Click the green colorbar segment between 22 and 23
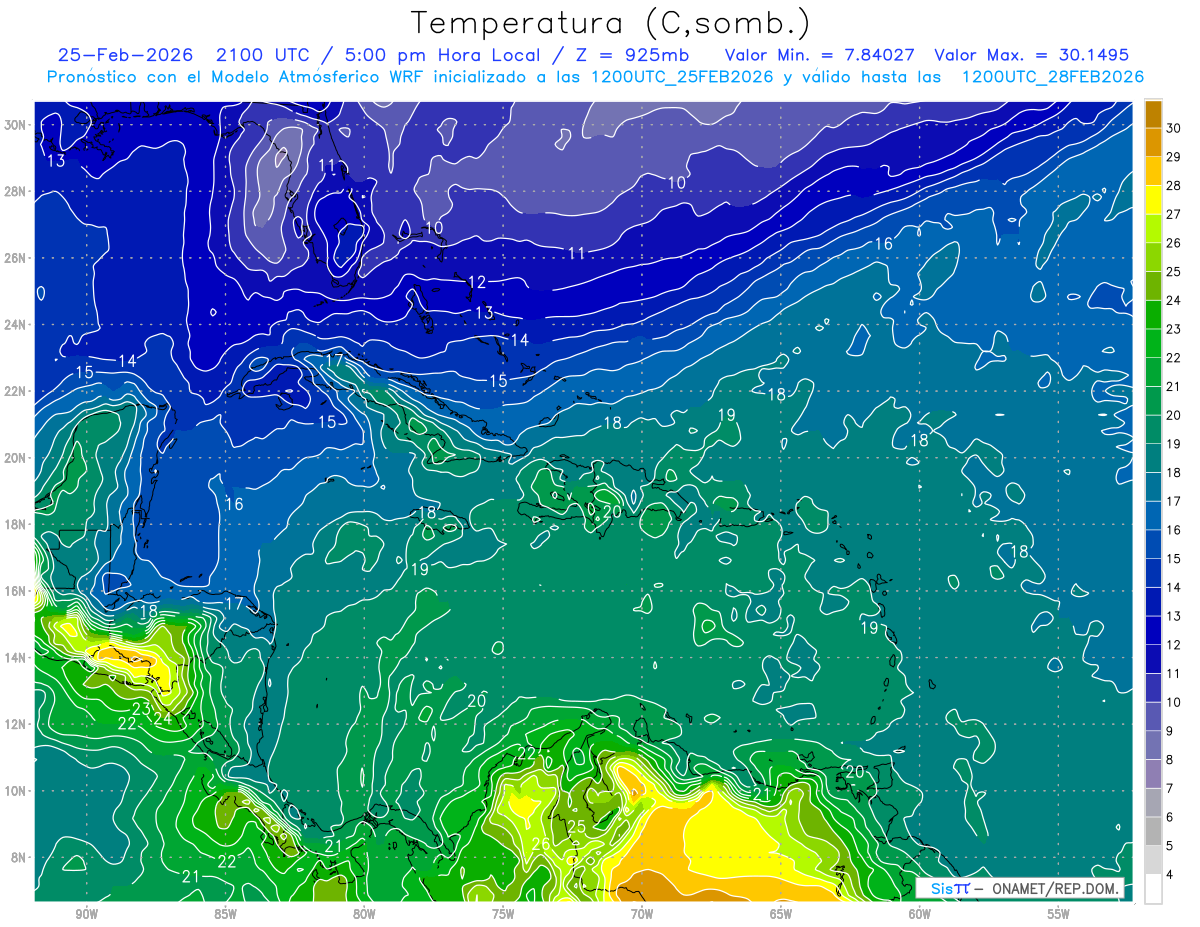Image resolution: width=1200 pixels, height=927 pixels. [x=1153, y=343]
